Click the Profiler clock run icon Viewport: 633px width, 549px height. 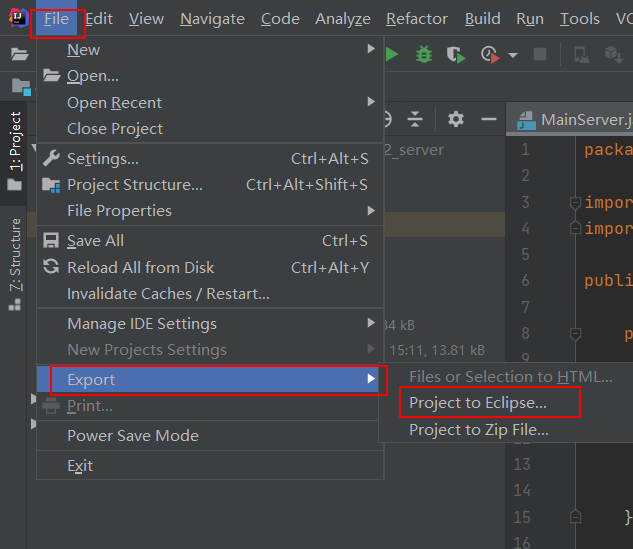coord(490,54)
